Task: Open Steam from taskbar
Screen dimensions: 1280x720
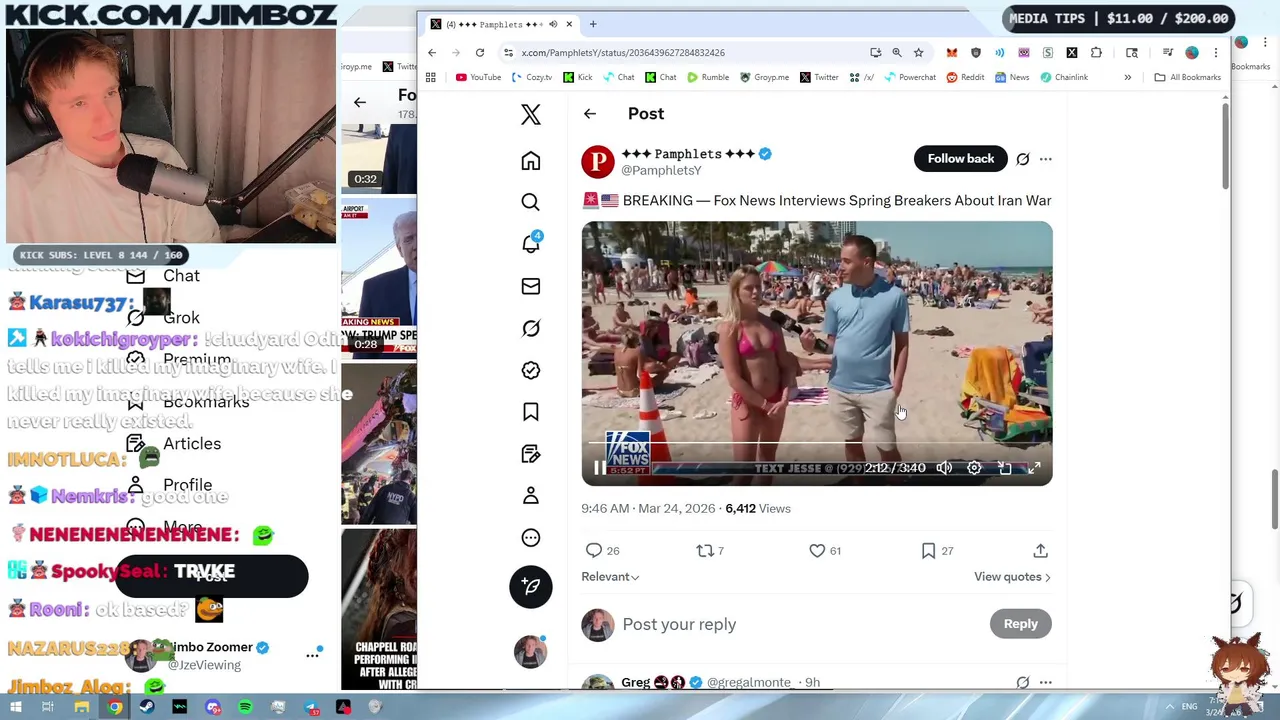Action: (147, 707)
